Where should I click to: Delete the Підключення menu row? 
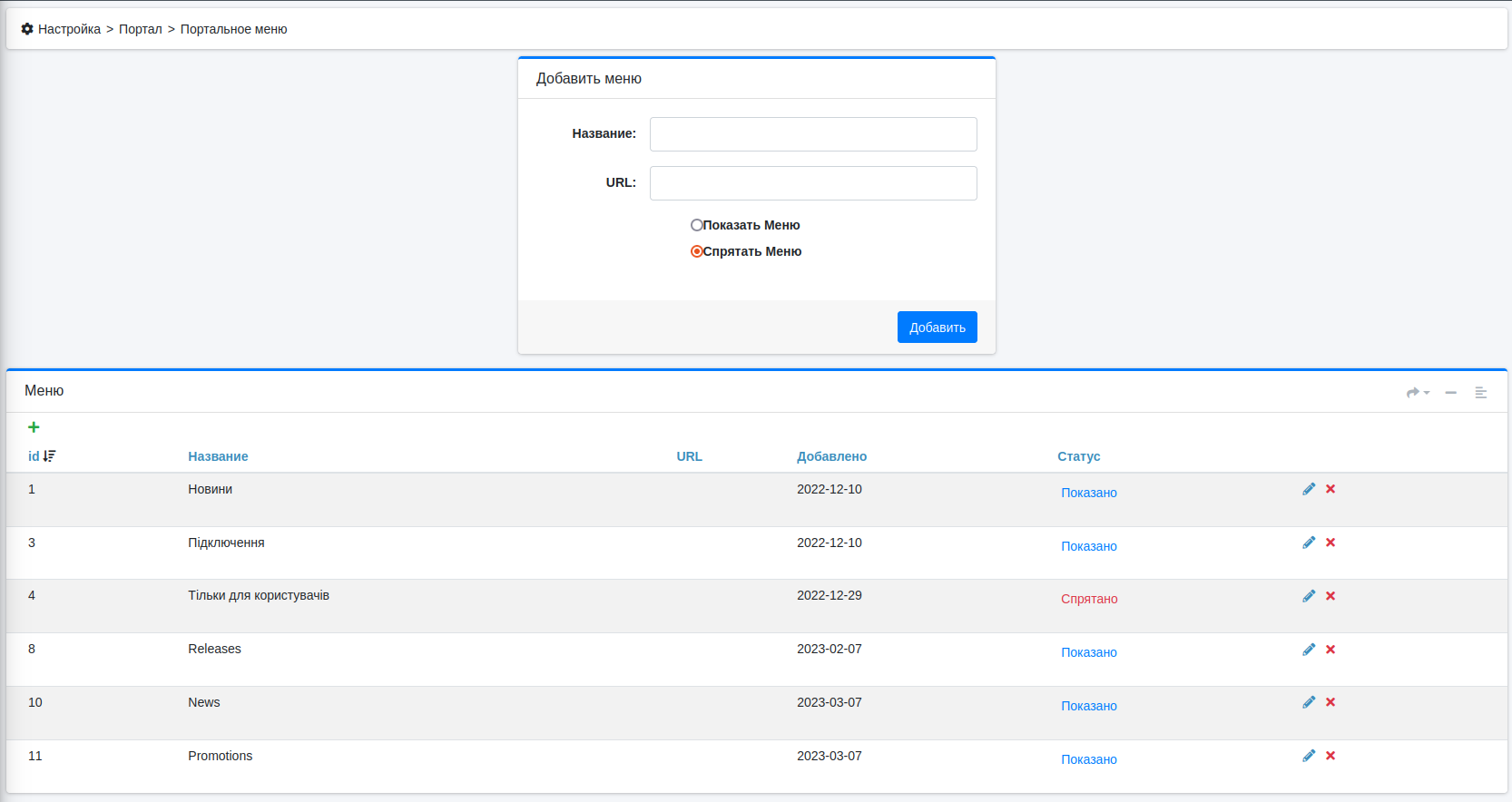pos(1330,543)
